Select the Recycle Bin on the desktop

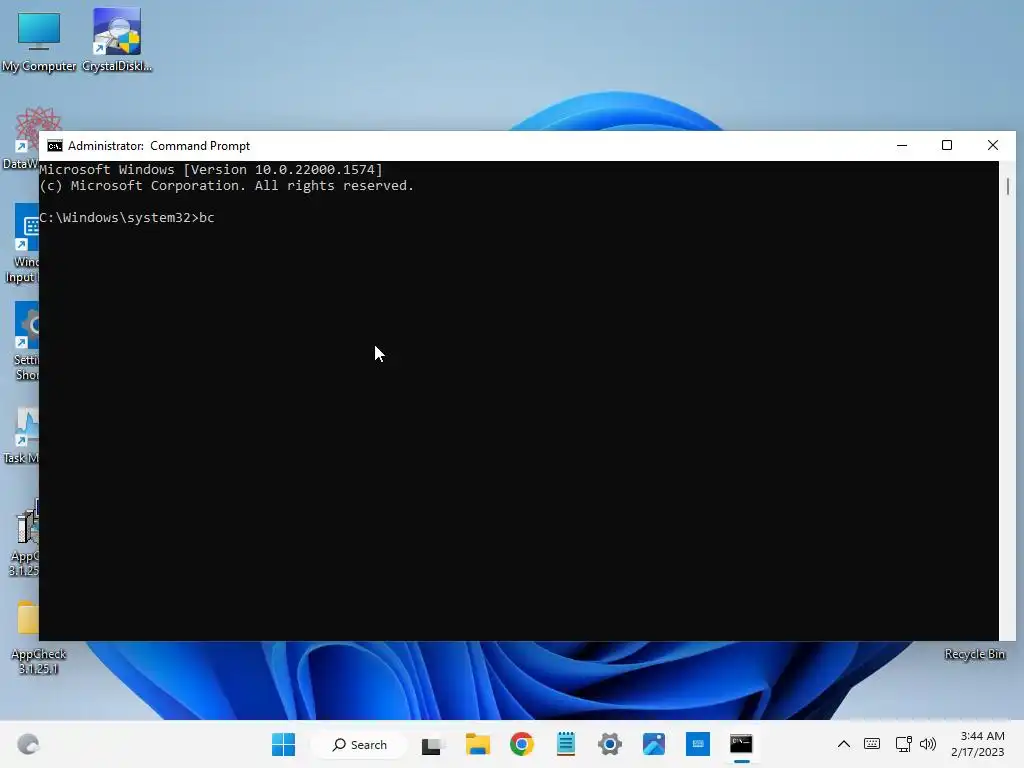click(974, 654)
